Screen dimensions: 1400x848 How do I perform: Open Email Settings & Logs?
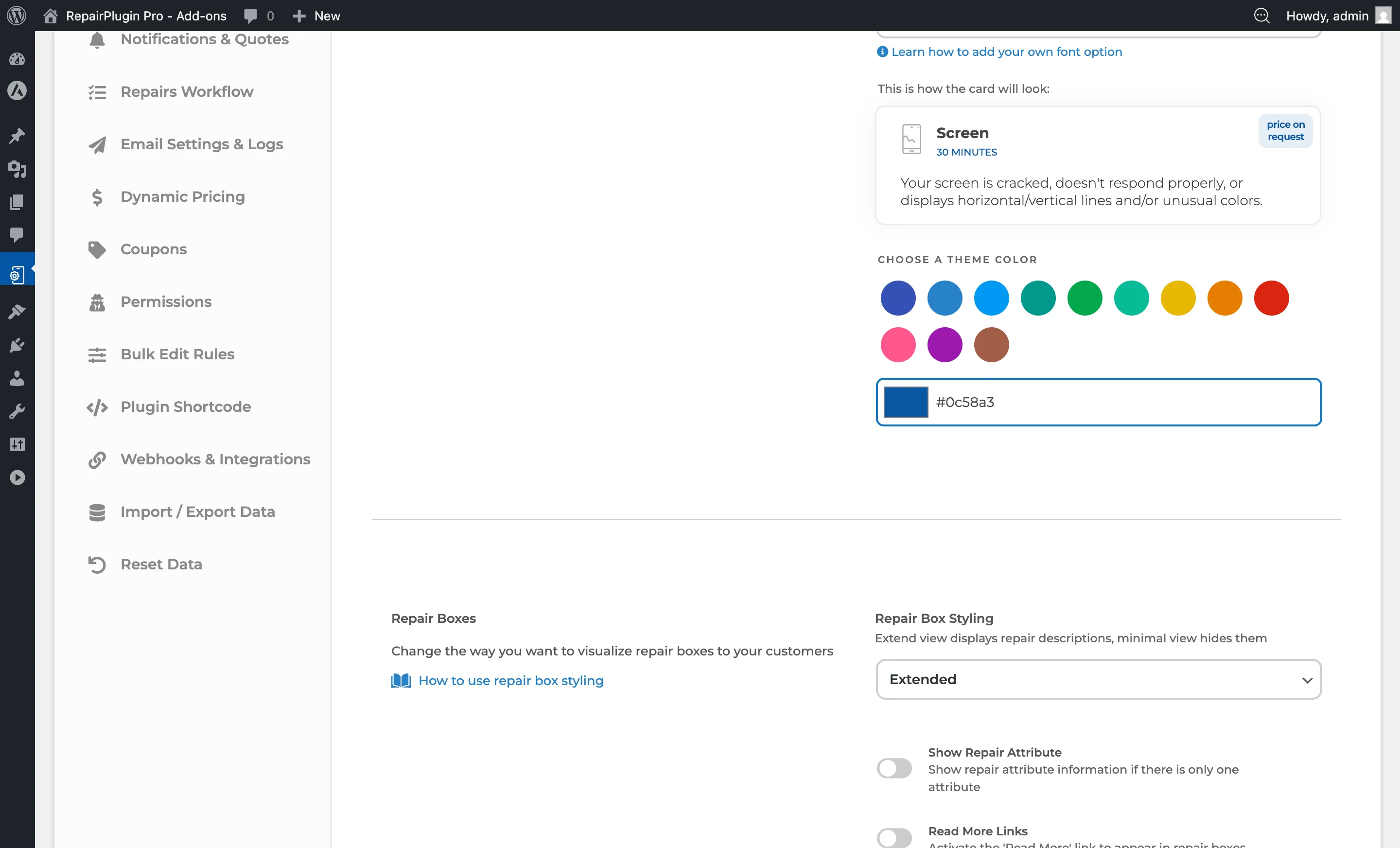[x=201, y=144]
